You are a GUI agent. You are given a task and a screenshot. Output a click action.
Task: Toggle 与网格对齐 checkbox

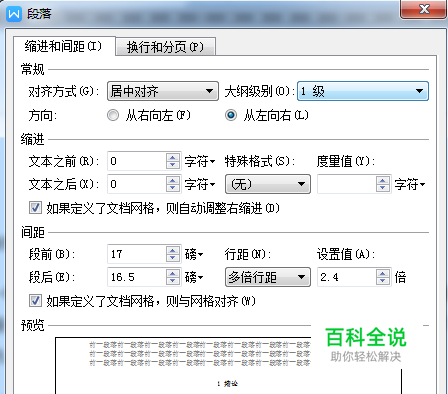click(x=35, y=301)
